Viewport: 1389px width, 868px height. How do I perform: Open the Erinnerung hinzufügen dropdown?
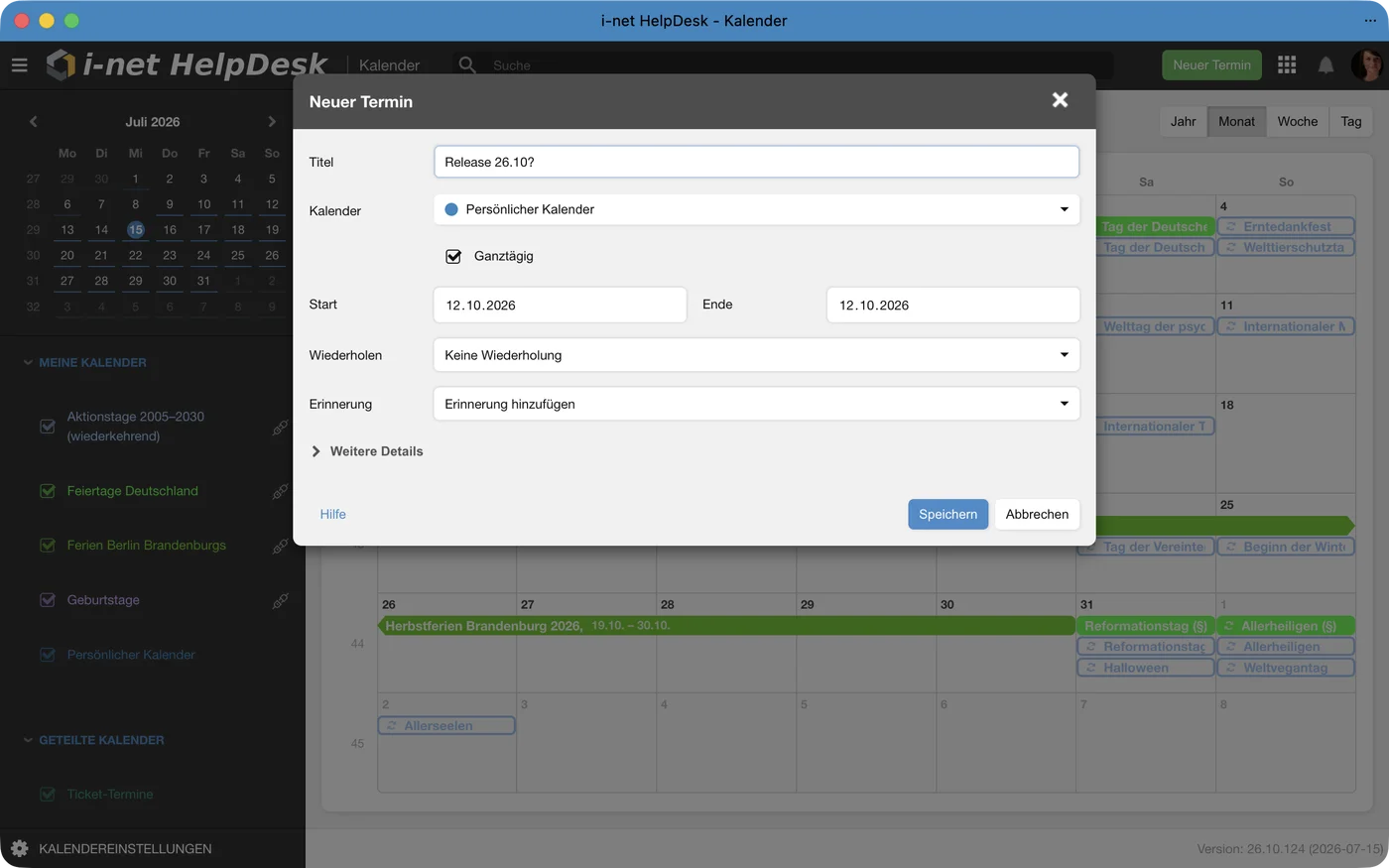point(756,404)
